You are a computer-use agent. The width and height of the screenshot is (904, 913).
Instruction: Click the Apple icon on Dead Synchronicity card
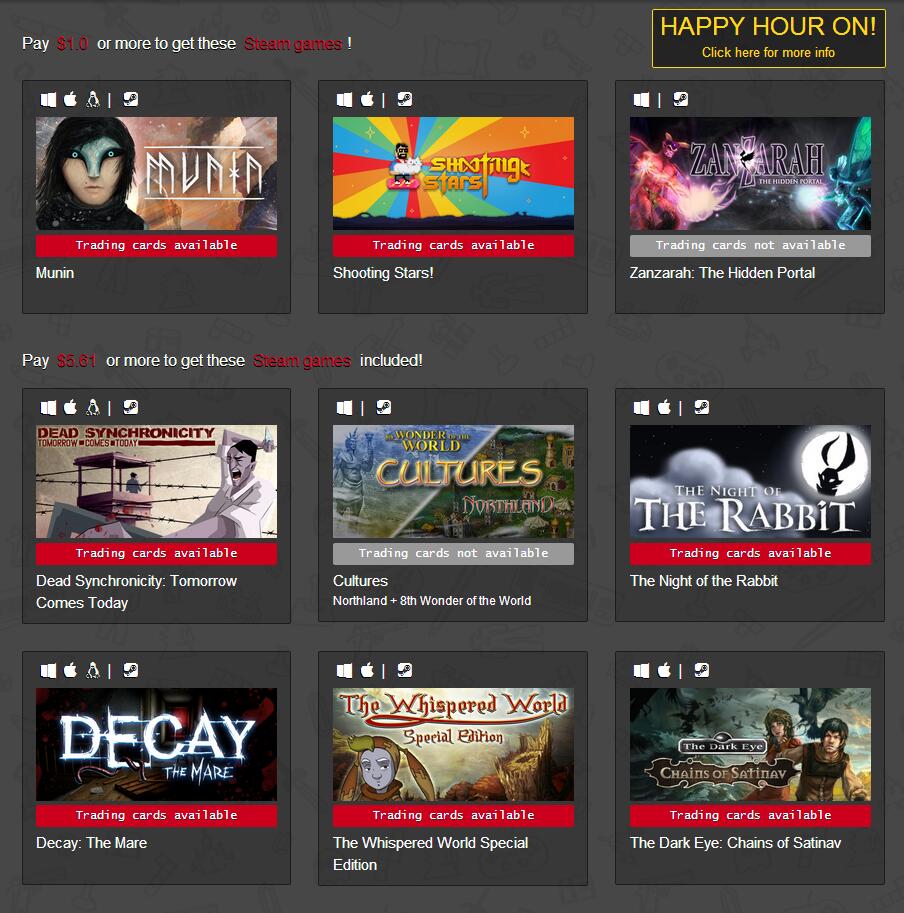(x=70, y=407)
